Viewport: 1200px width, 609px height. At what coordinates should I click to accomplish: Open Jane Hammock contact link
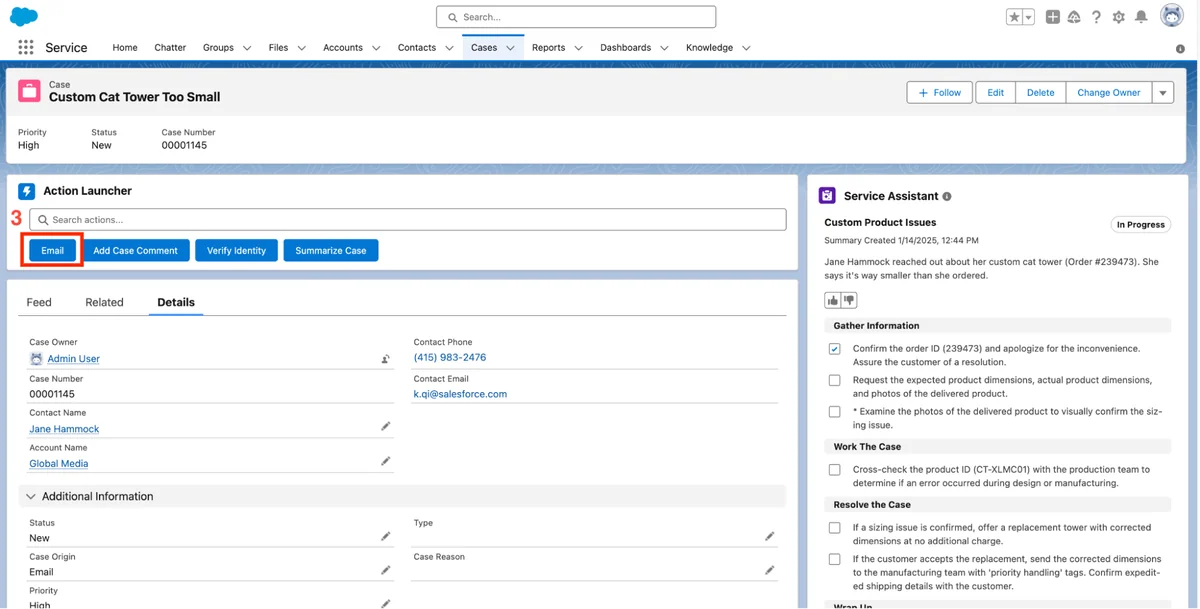64,429
